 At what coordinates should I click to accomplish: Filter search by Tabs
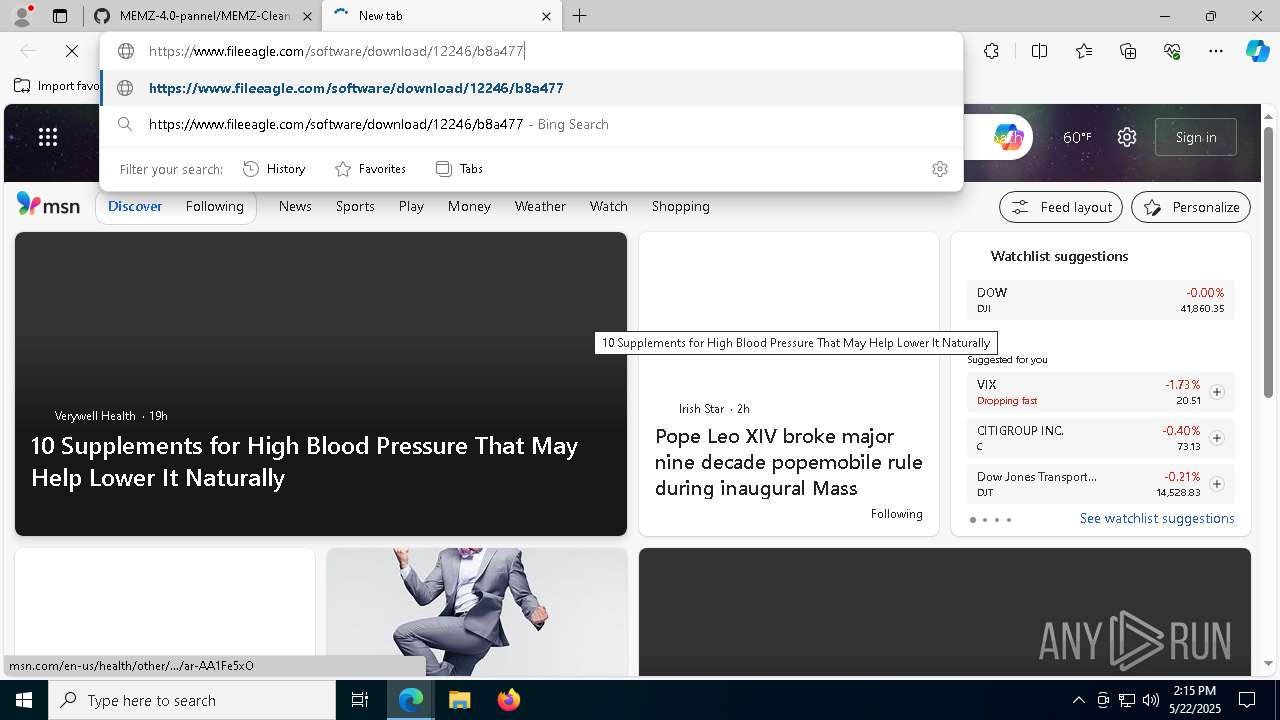459,169
